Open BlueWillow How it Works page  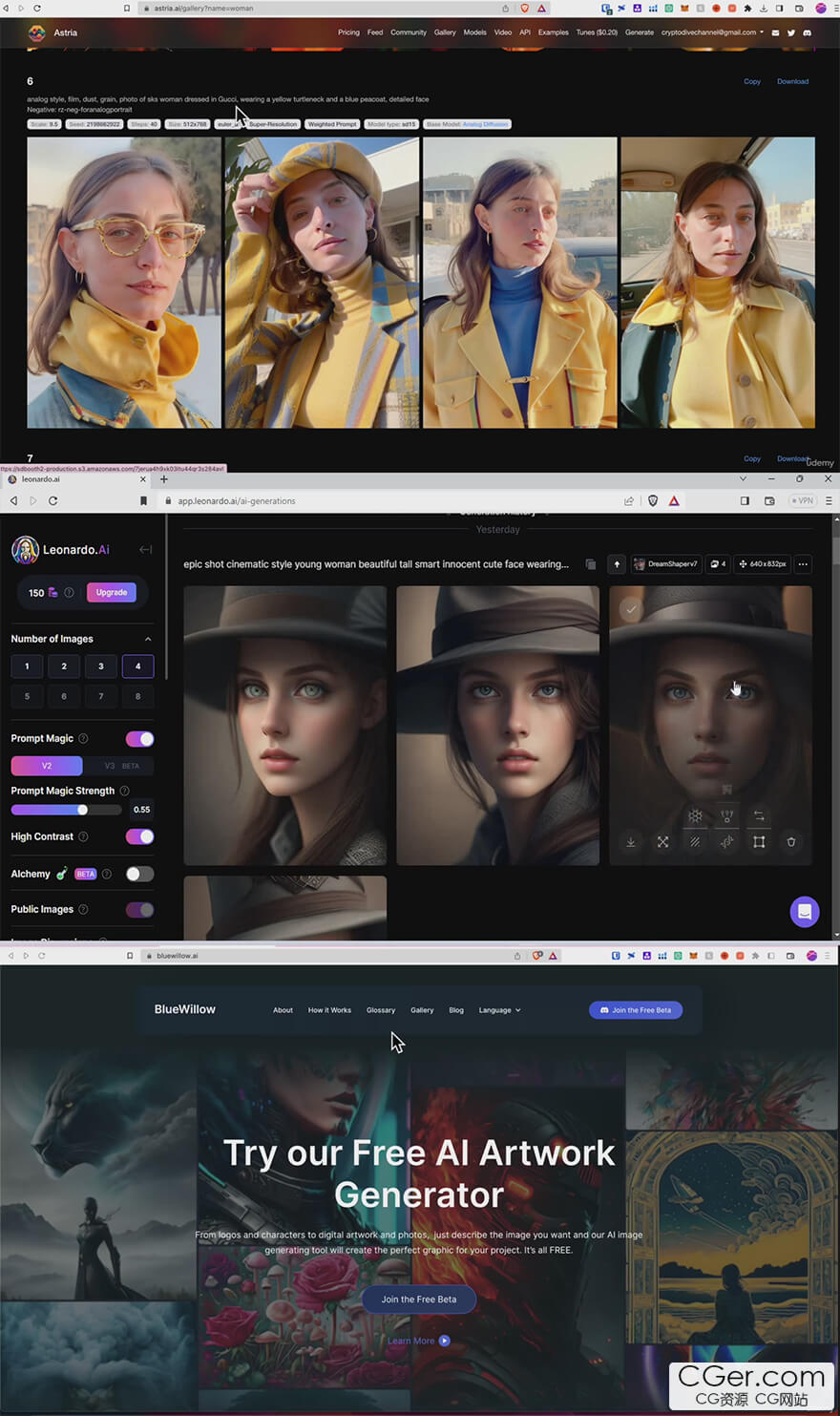coord(329,1010)
